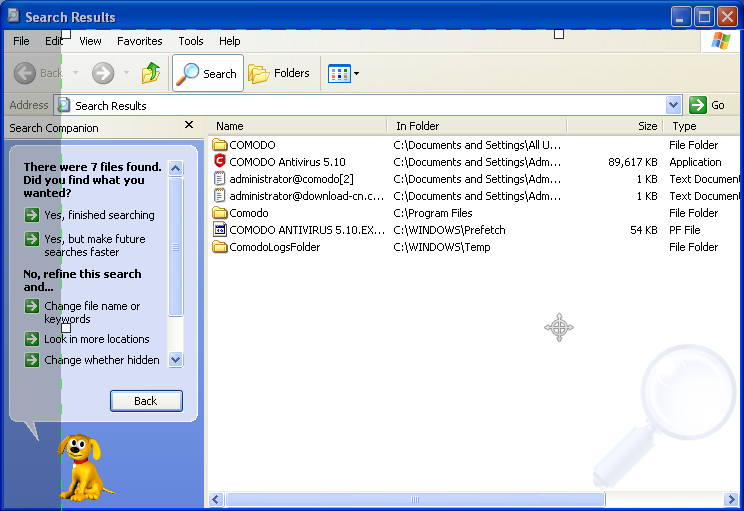744x511 pixels.
Task: Close the Search Companion pane
Action: (189, 125)
